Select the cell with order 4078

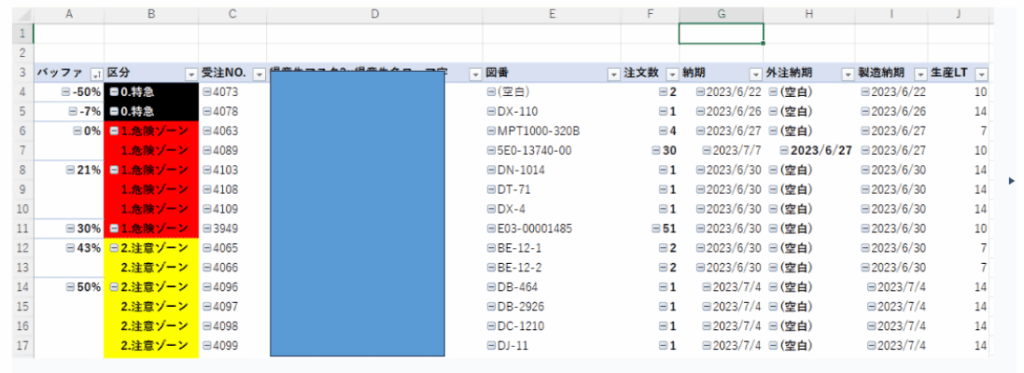click(232, 111)
